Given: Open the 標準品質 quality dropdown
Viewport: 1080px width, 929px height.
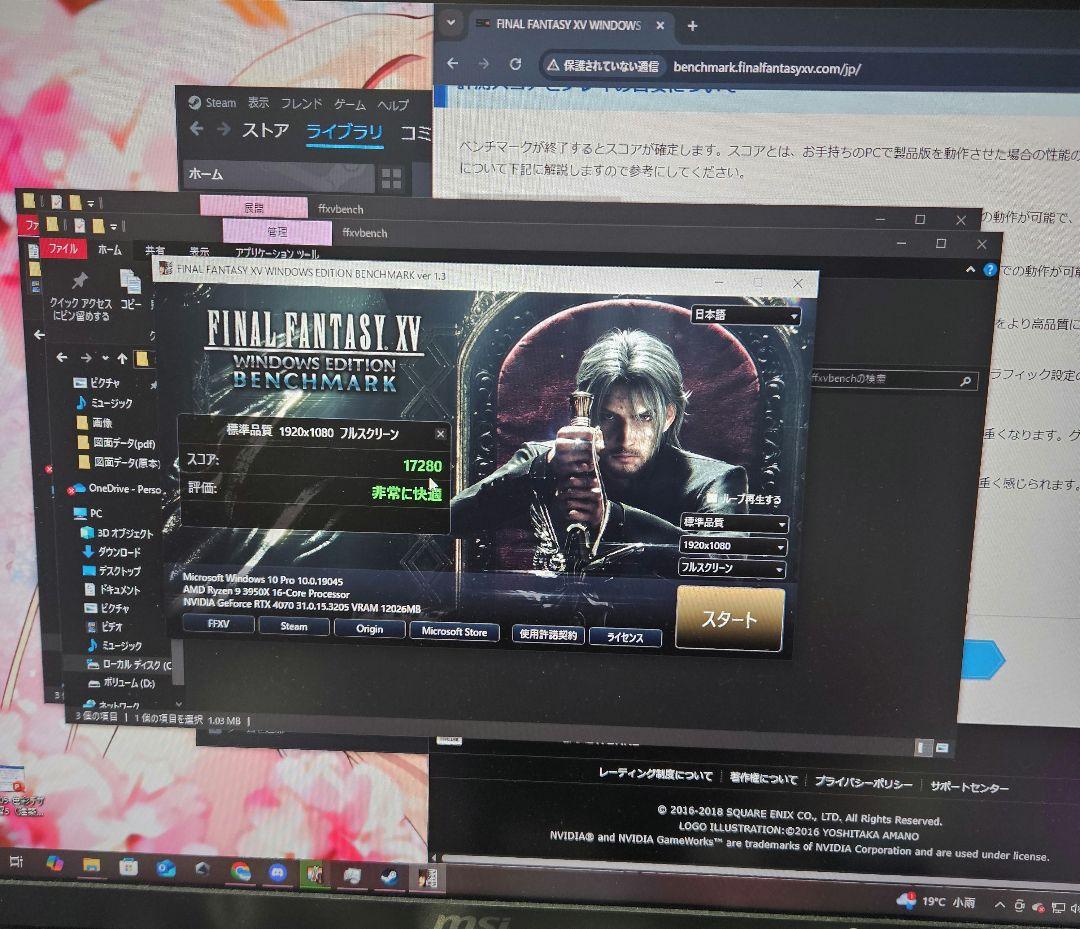Looking at the screenshot, I should pos(733,522).
